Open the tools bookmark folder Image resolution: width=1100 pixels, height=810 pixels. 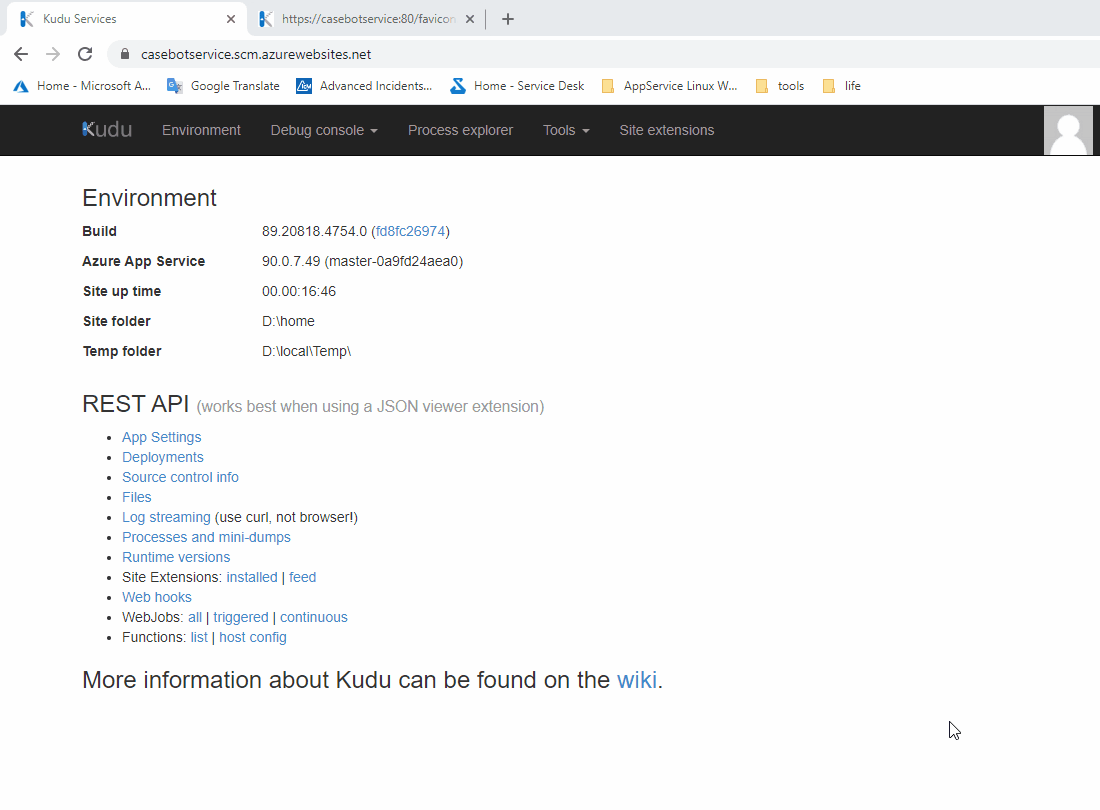(780, 86)
